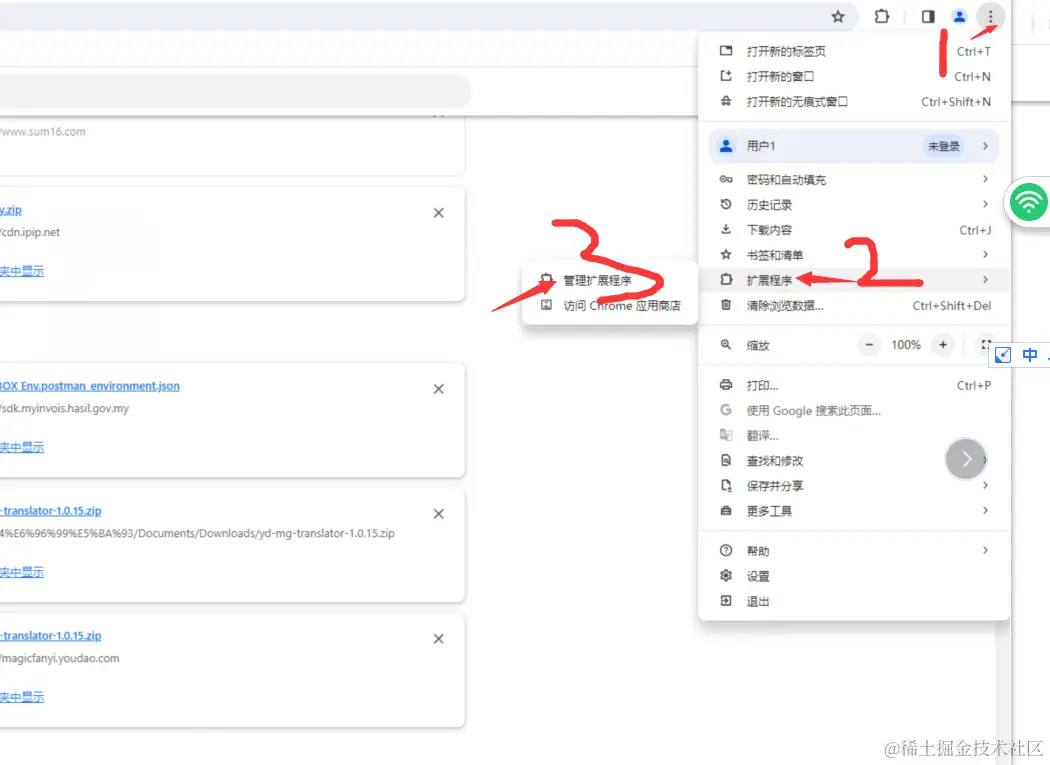The width and height of the screenshot is (1050, 765).
Task: Show the magicfanyi.youdao.com download in folder
Action: pos(22,697)
